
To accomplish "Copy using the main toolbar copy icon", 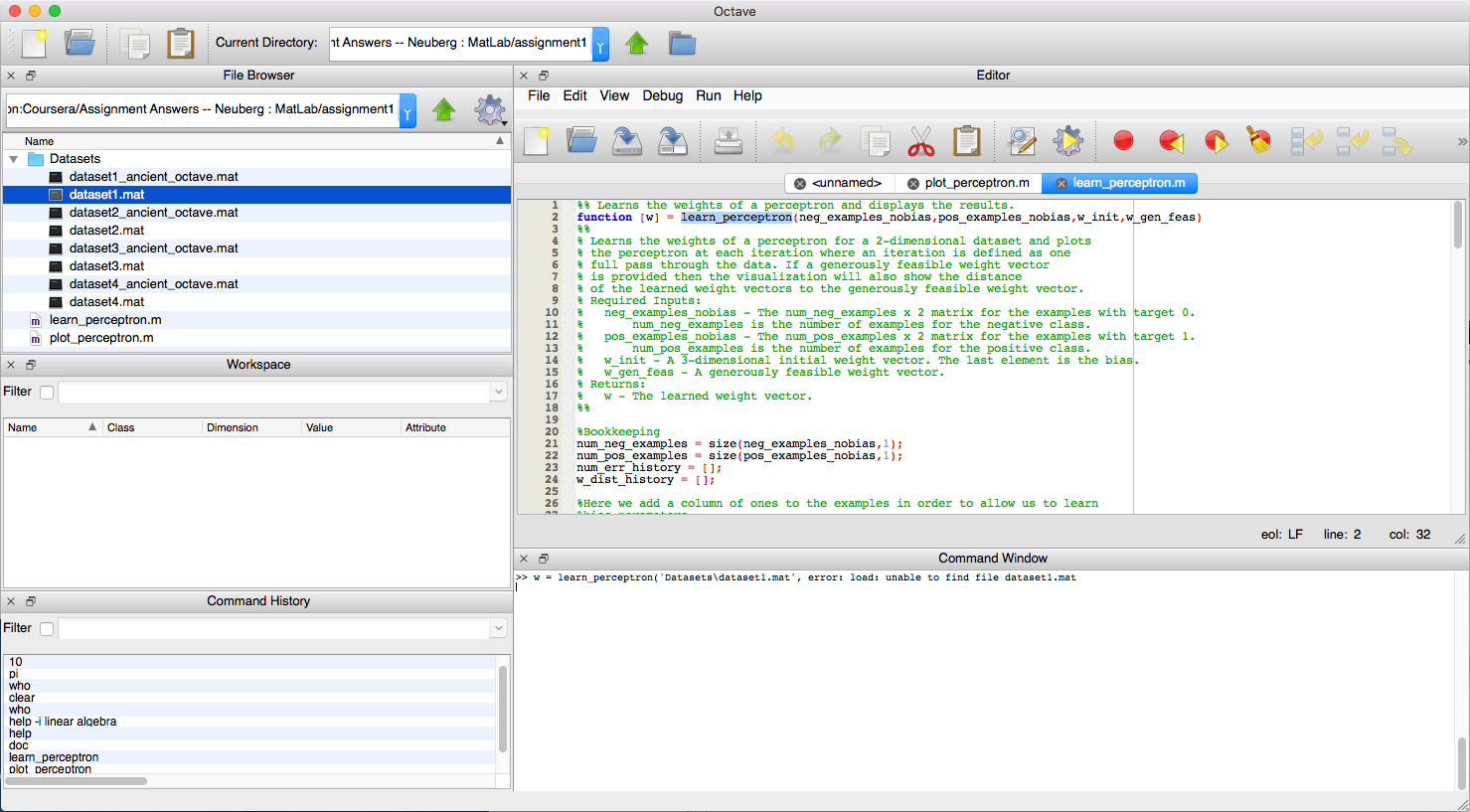I will (x=134, y=43).
